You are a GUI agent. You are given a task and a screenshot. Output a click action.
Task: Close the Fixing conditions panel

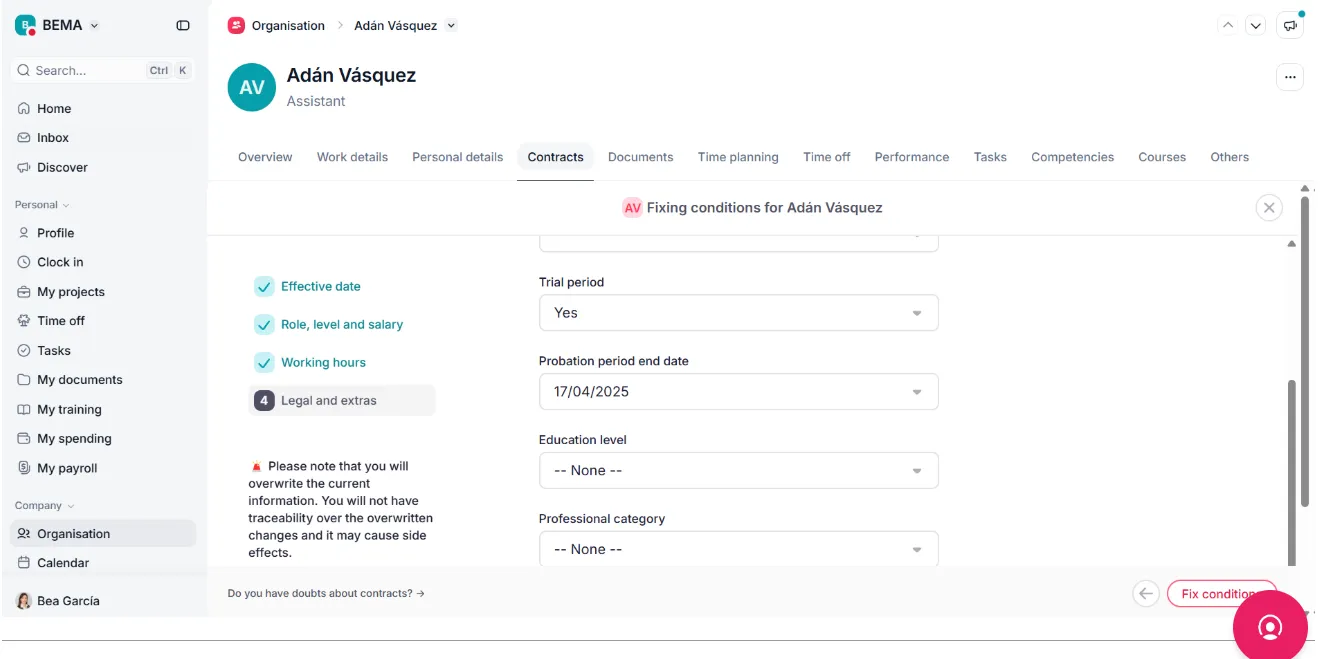point(1269,208)
